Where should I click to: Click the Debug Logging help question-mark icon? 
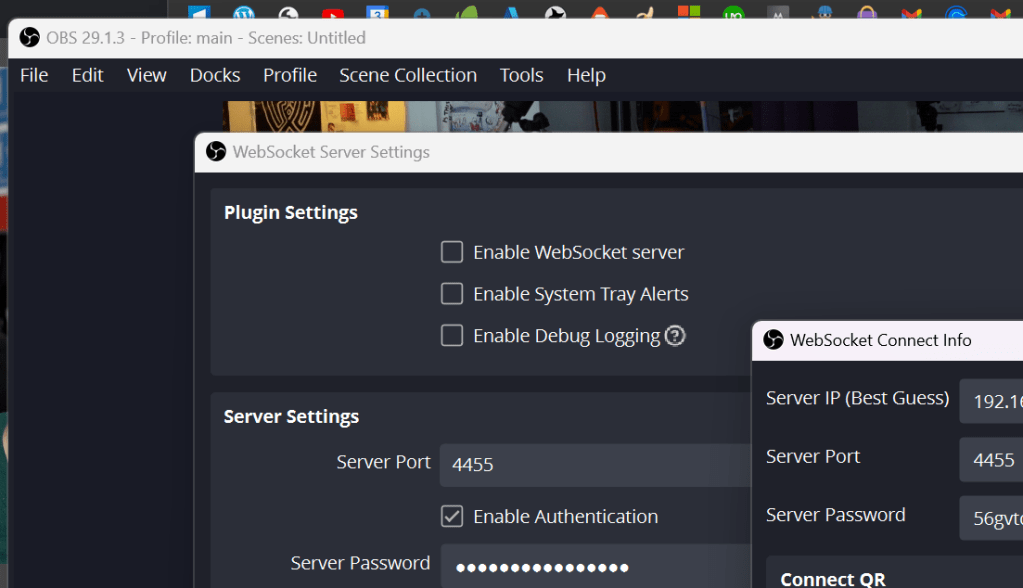tap(675, 335)
